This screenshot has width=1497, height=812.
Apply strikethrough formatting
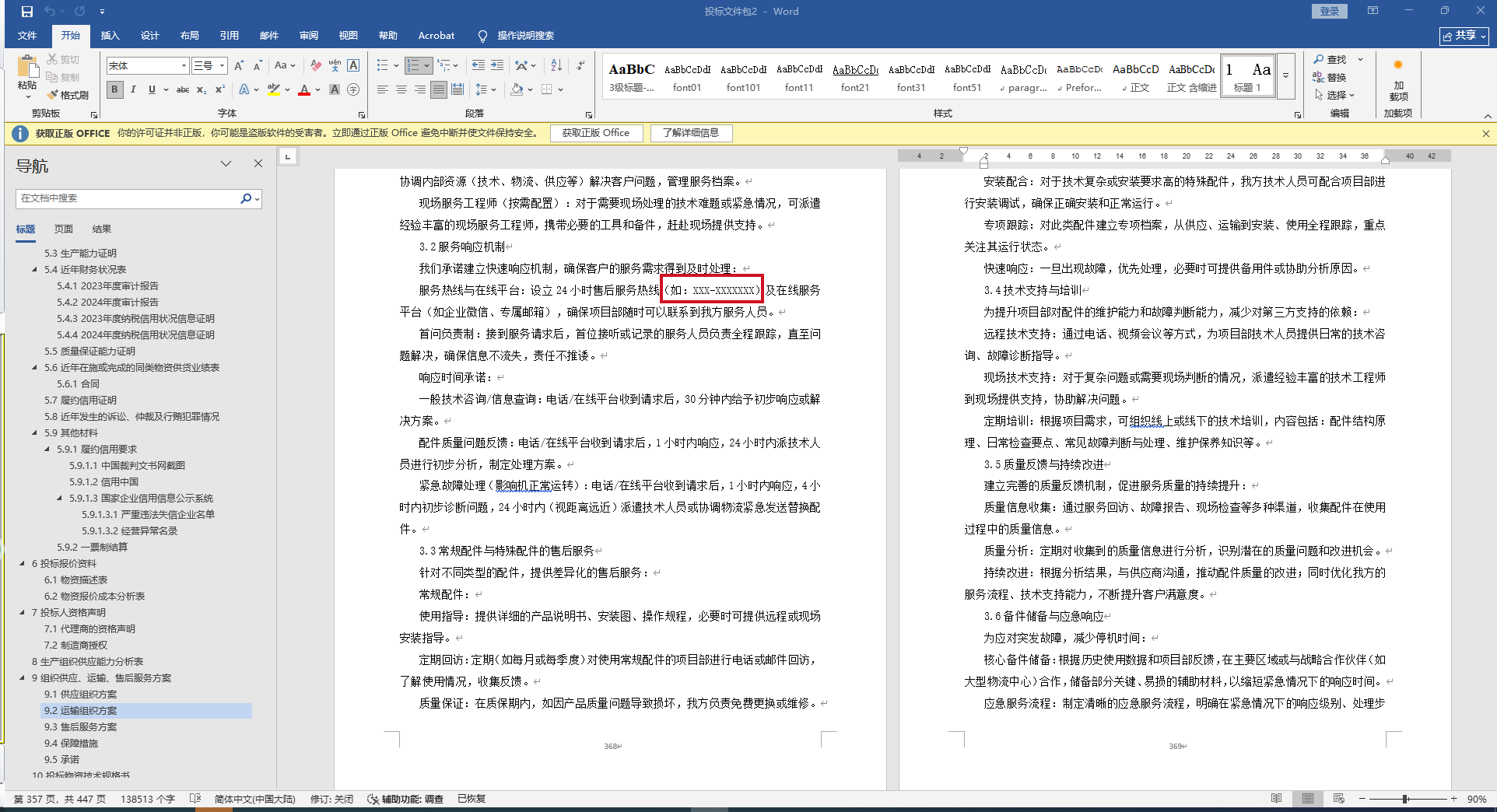183,89
